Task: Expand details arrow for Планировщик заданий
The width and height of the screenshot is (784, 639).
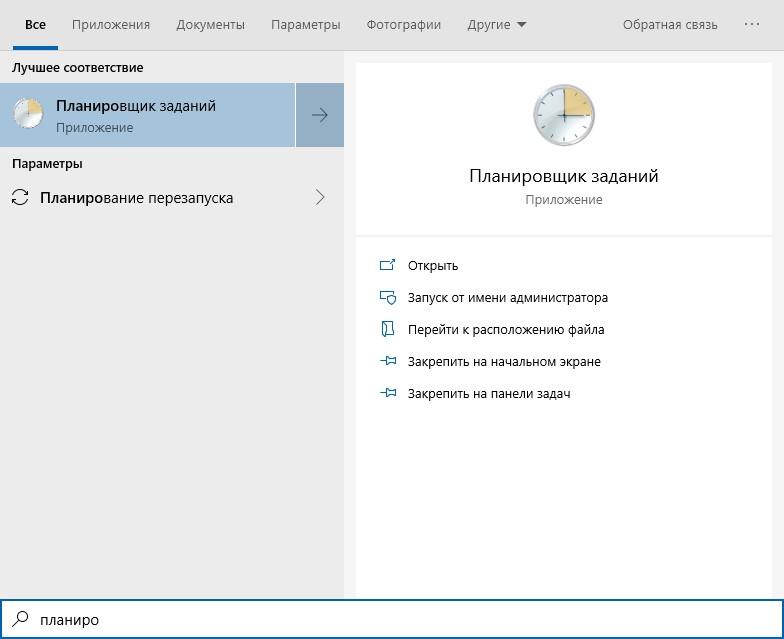Action: 320,115
